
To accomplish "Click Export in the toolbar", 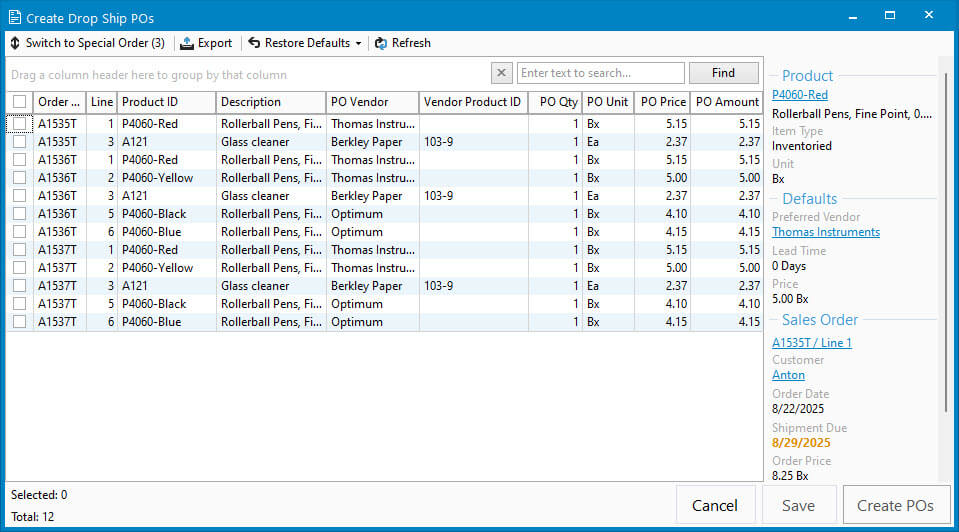I will click(x=206, y=43).
